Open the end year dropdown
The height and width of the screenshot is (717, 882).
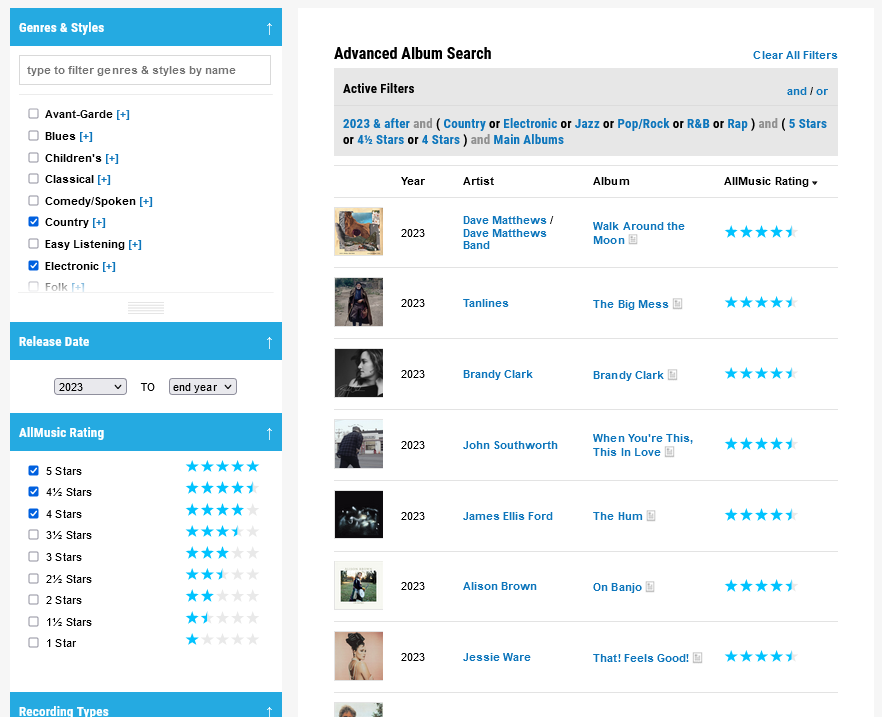(x=202, y=387)
